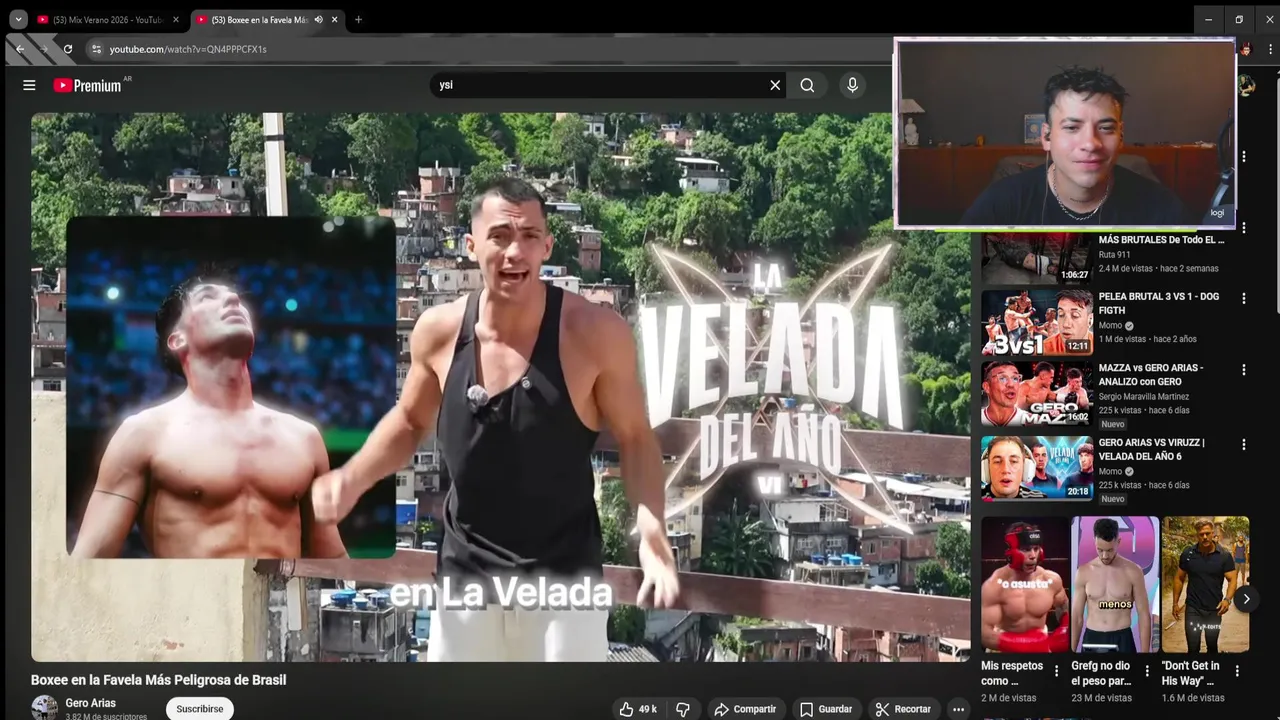
Task: Open MÁS BRUTALES De Todo video thumbnail
Action: 1037,258
